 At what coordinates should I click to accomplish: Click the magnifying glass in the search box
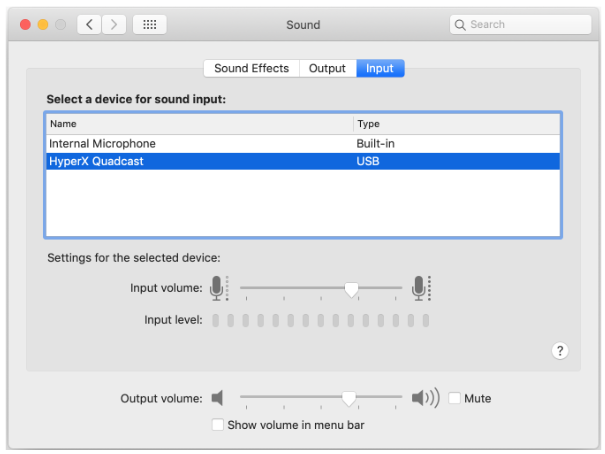tap(461, 24)
